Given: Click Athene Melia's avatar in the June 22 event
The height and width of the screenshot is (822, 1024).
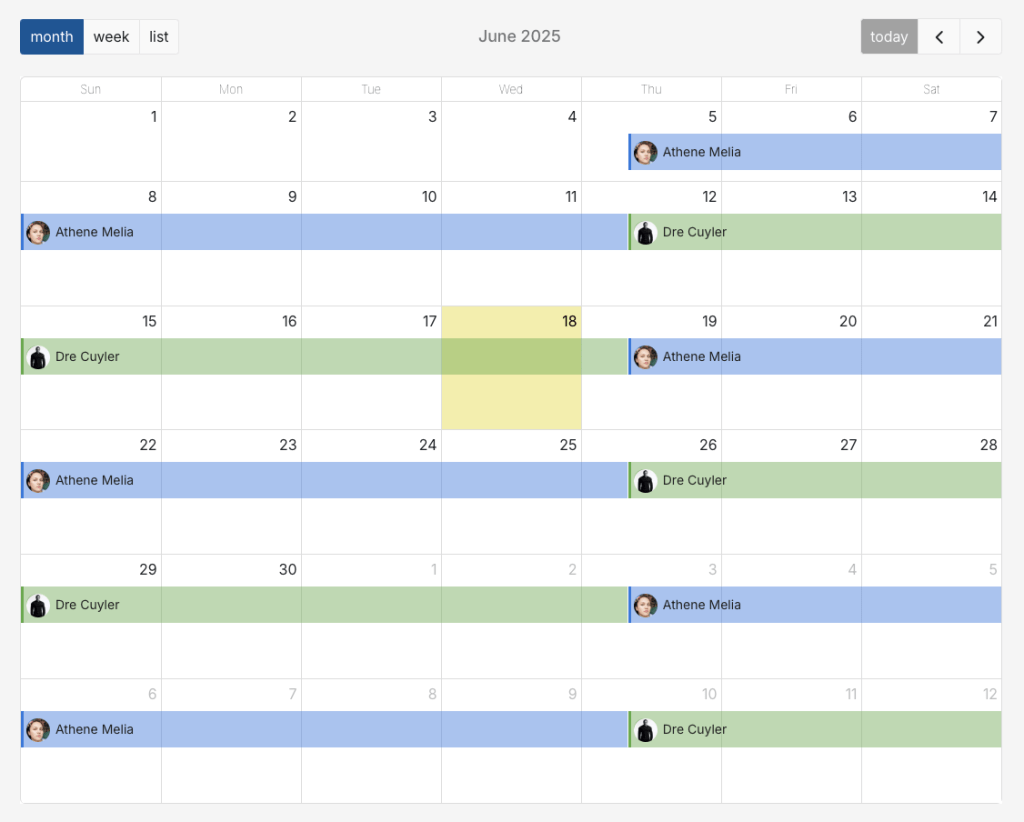Looking at the screenshot, I should click(37, 480).
